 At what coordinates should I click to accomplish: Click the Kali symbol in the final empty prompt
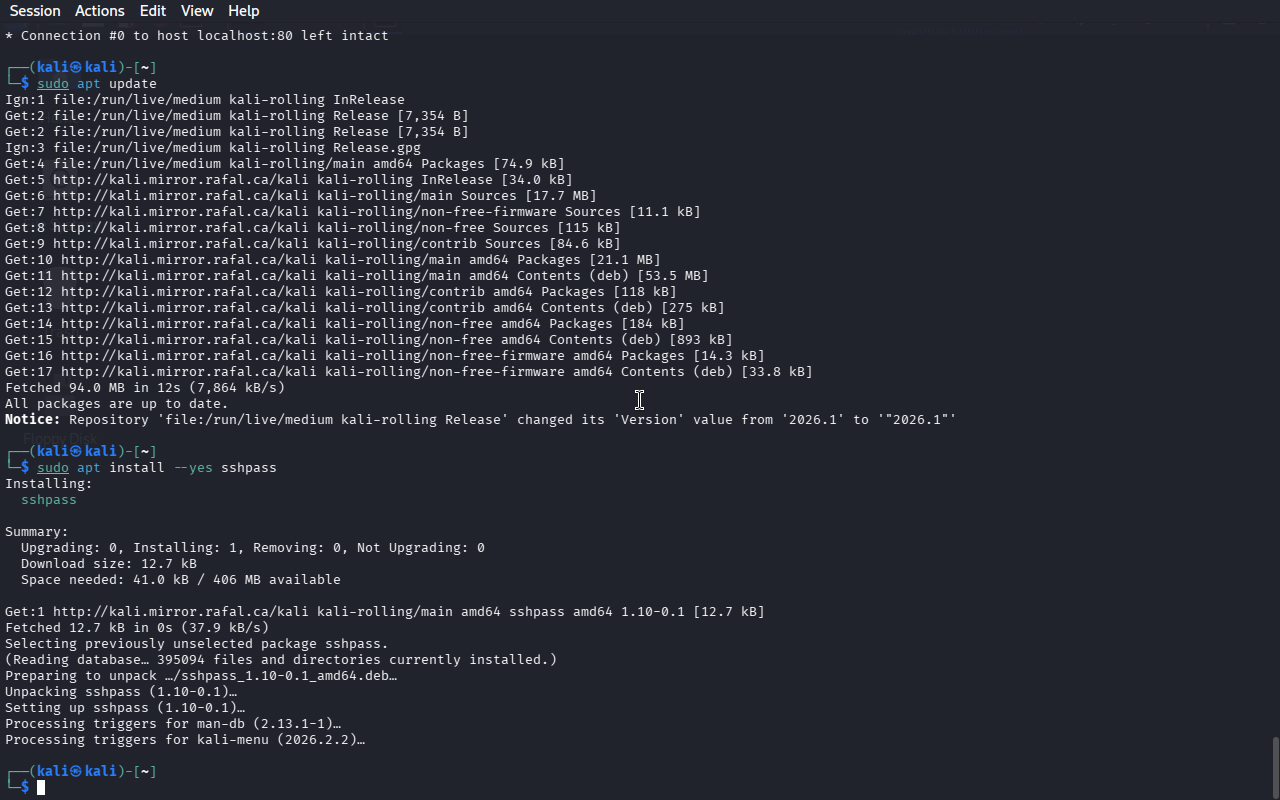tap(76, 772)
